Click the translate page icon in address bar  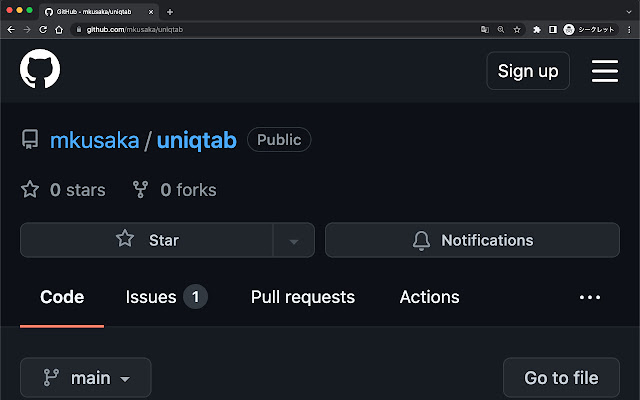[484, 29]
